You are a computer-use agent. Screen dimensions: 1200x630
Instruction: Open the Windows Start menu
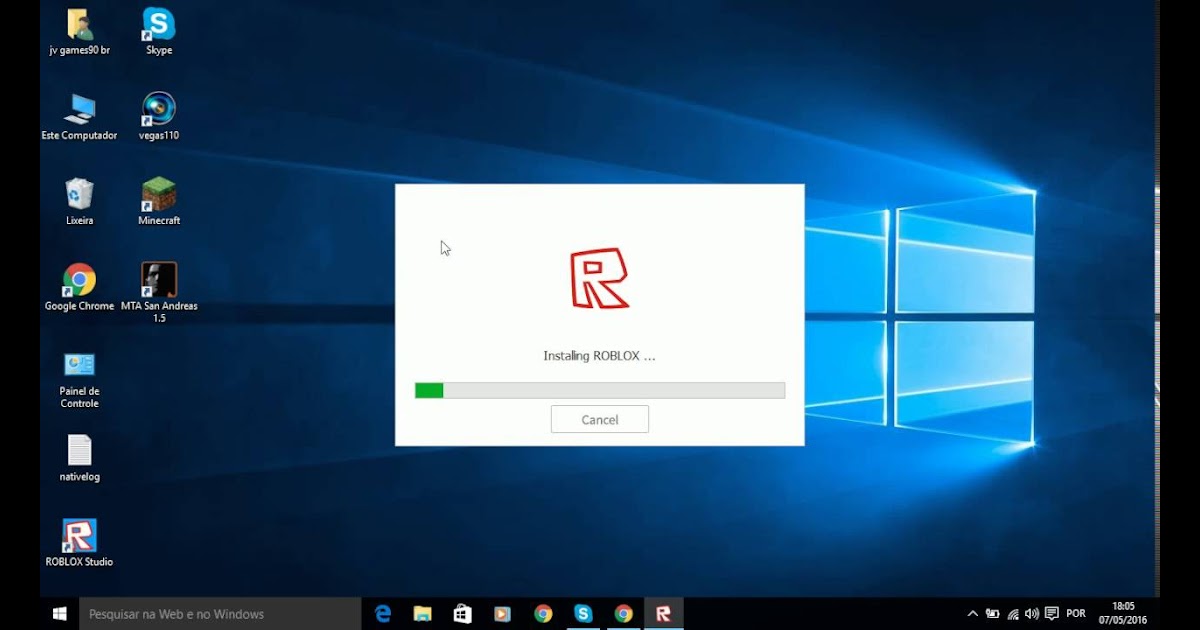(59, 614)
